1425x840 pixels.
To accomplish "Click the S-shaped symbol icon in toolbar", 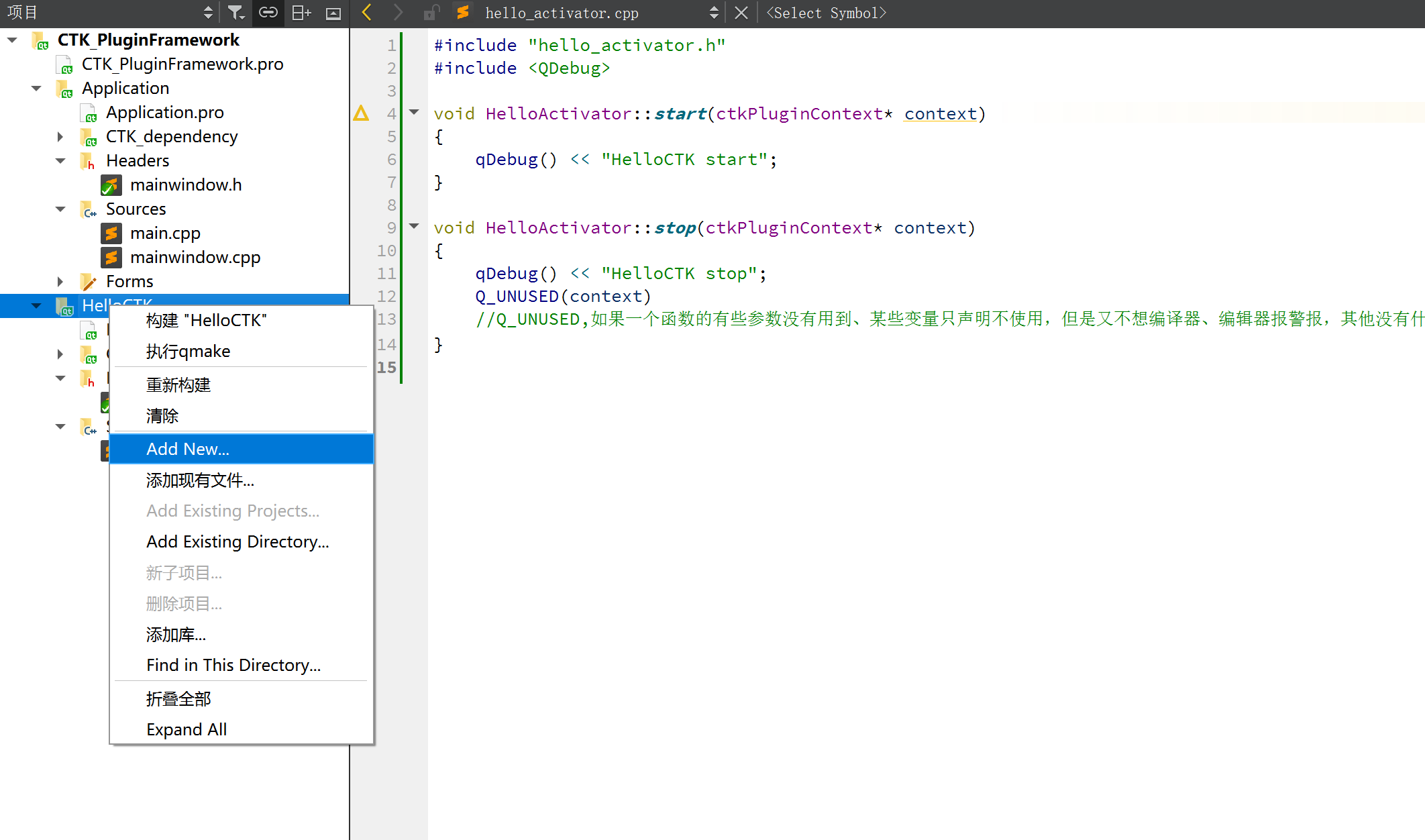I will tap(463, 13).
